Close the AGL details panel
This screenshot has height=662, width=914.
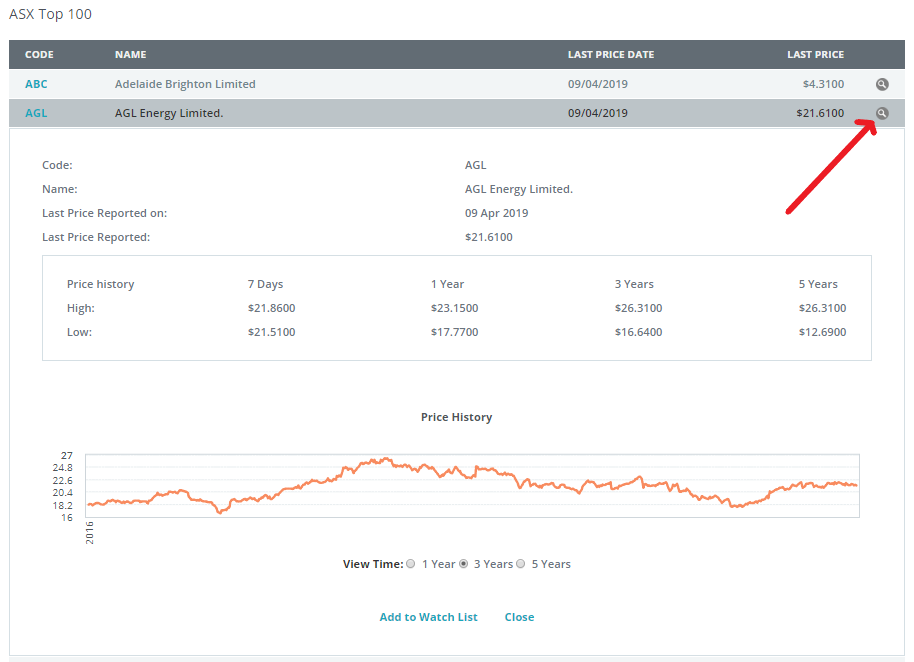[x=519, y=617]
